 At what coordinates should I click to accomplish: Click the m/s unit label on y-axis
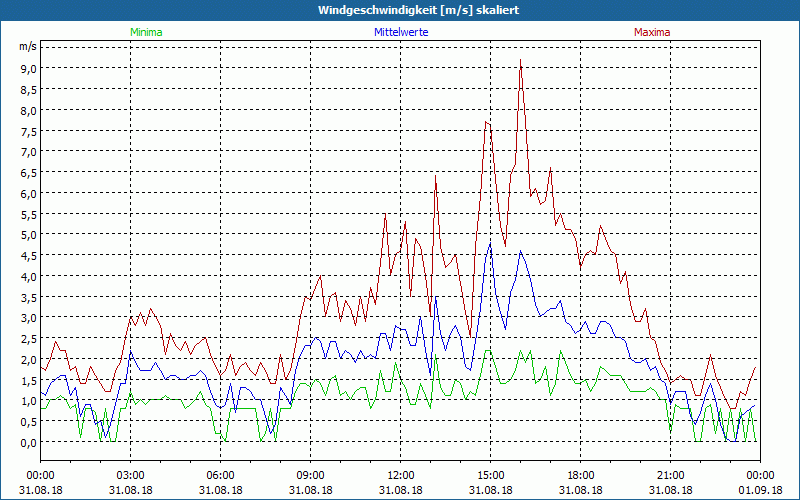coord(28,47)
